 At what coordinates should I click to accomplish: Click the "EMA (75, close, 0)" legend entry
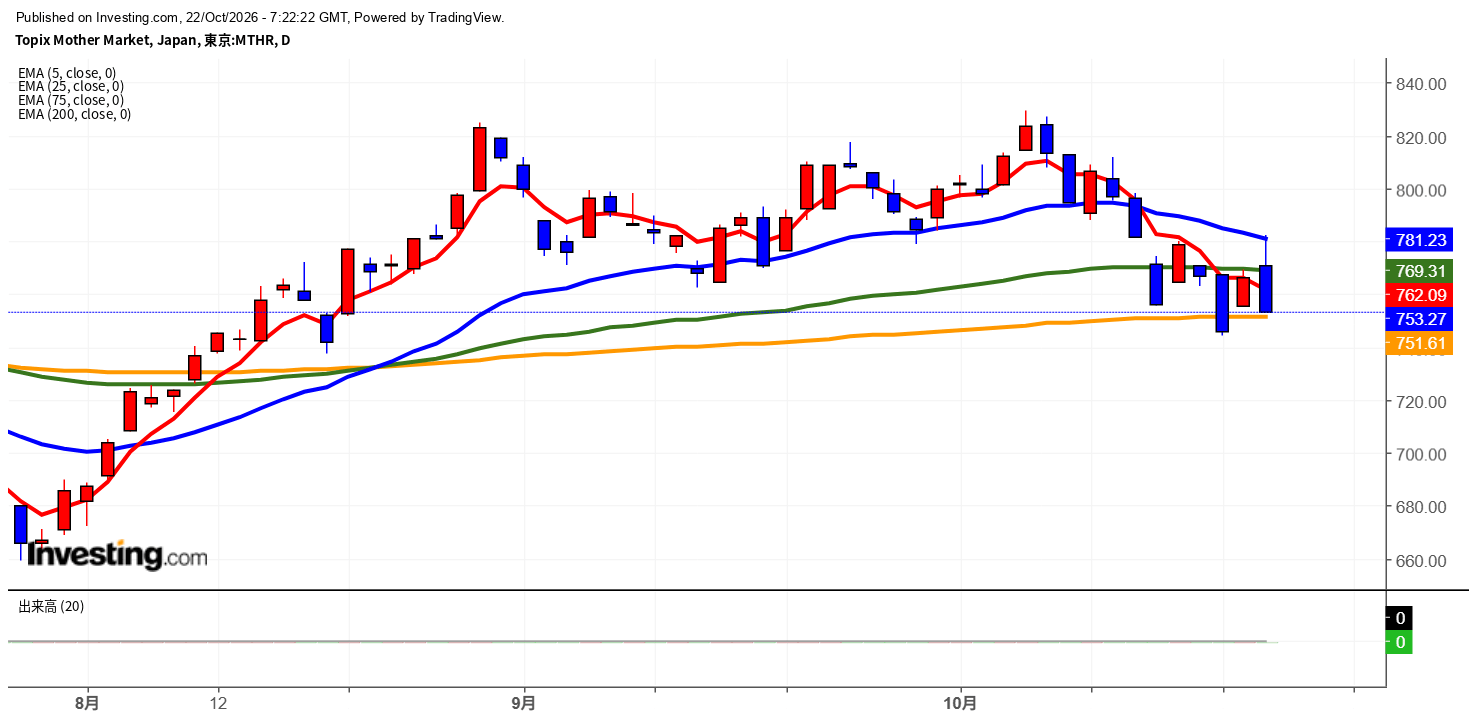71,100
